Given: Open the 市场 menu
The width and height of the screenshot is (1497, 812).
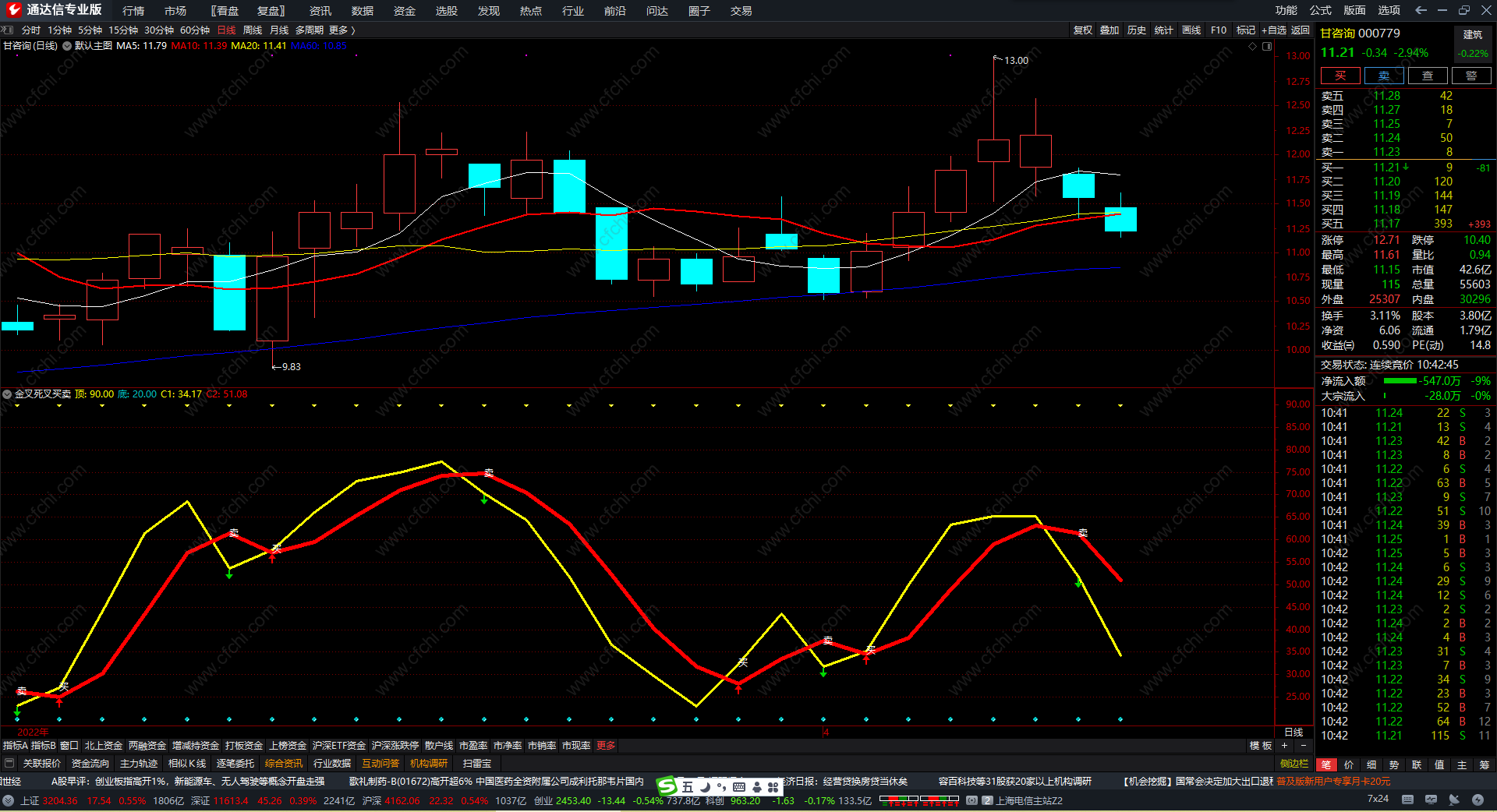Looking at the screenshot, I should pyautogui.click(x=175, y=10).
